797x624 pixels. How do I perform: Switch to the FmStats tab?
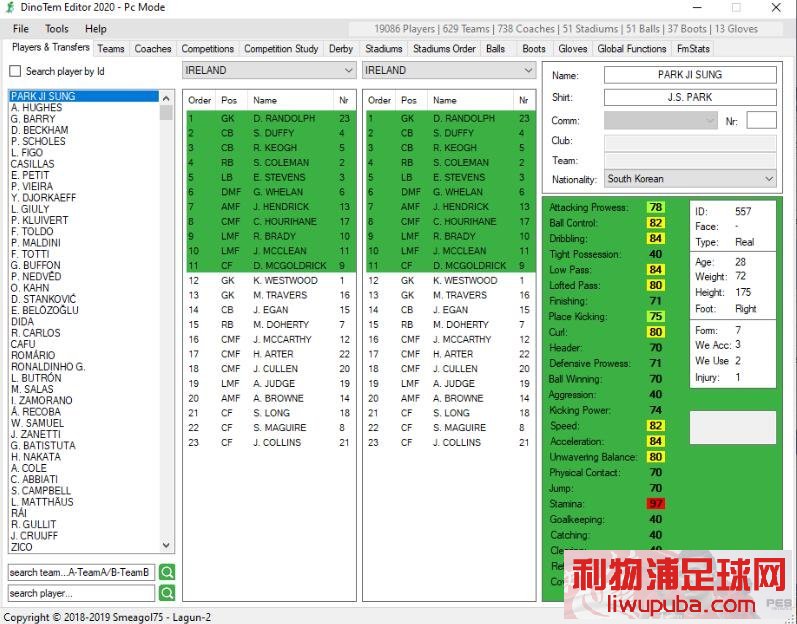coord(693,49)
